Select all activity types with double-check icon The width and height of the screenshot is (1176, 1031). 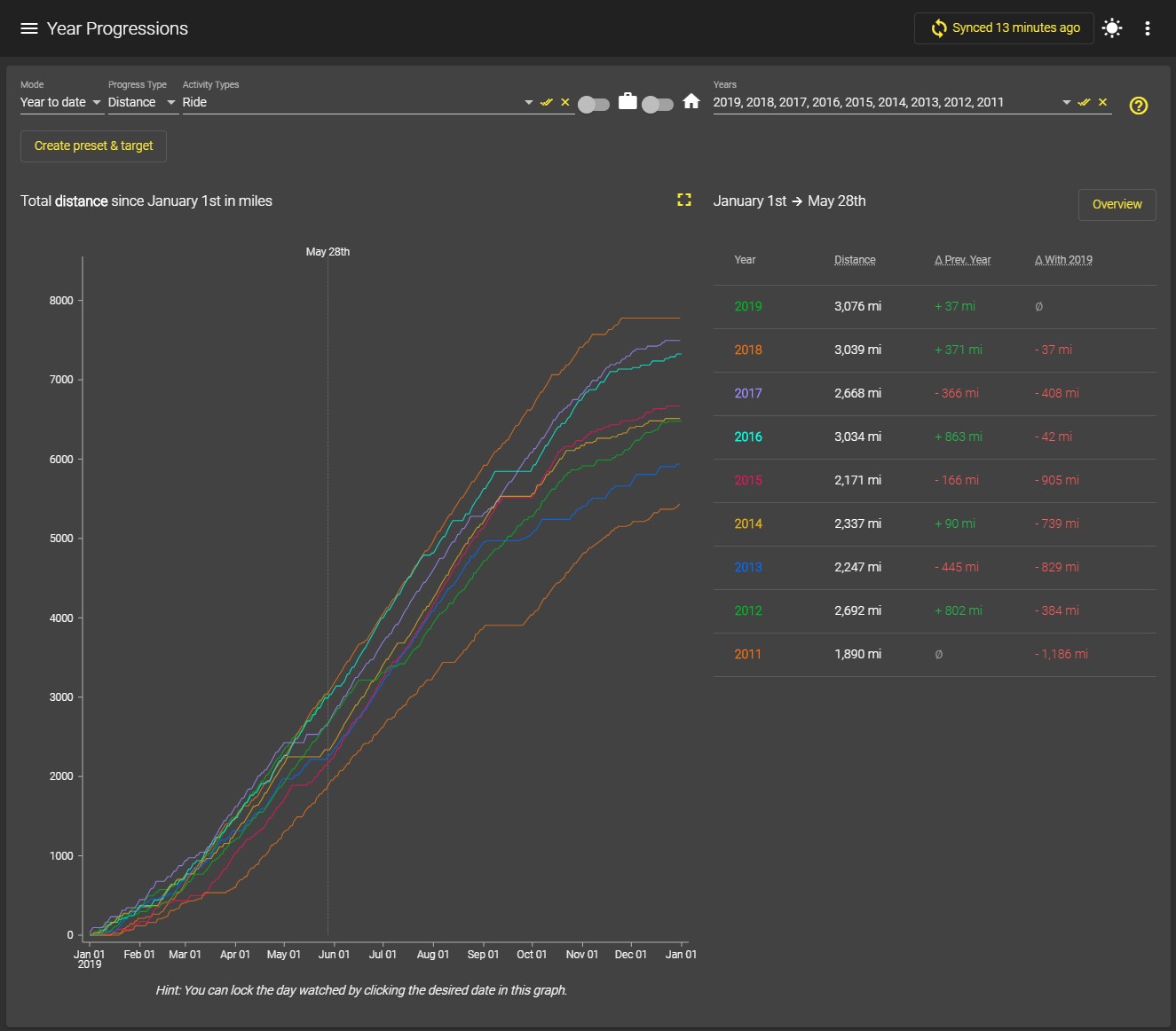coord(547,103)
